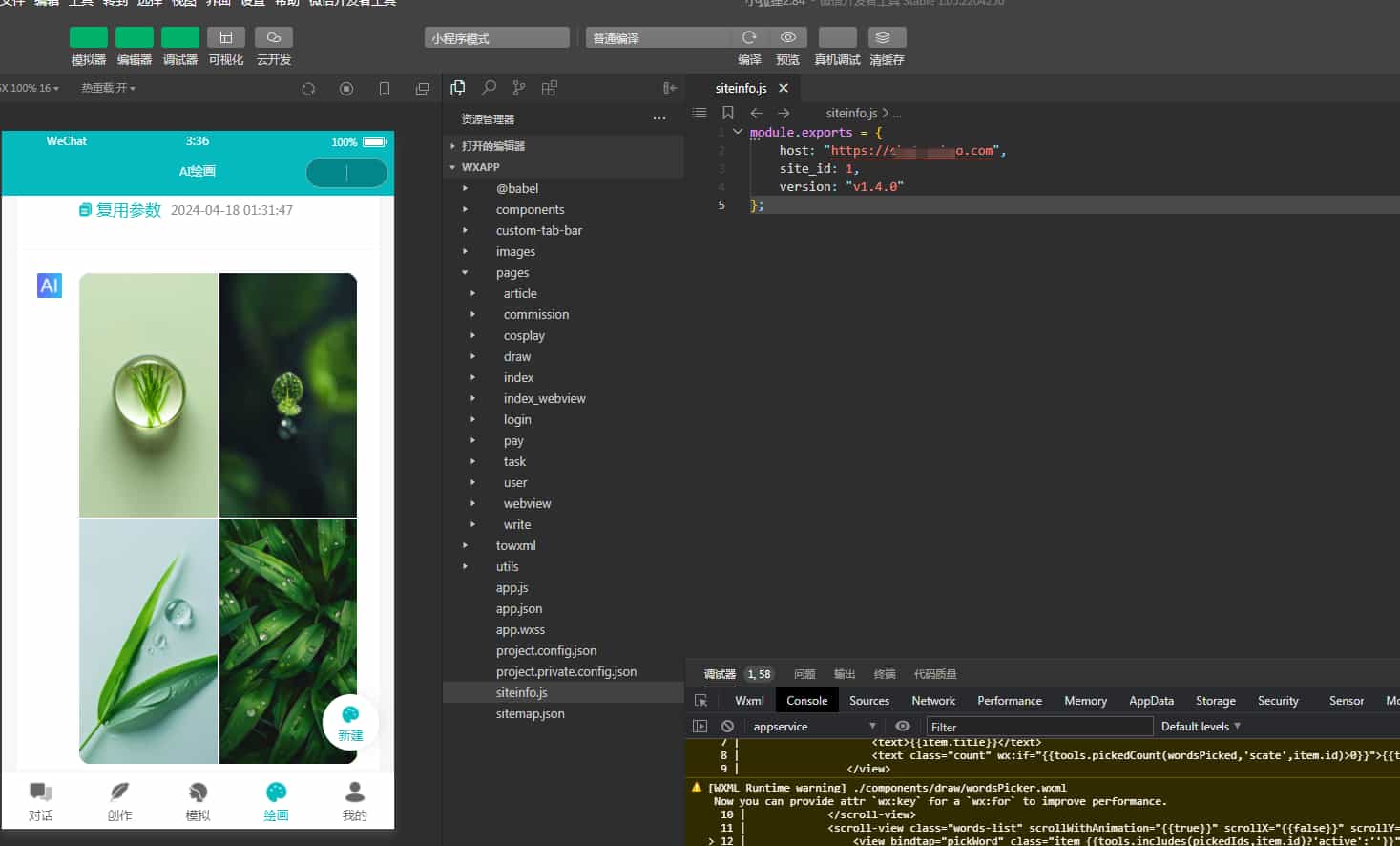Toggle the 模拟器 simulator panel button

tap(88, 37)
